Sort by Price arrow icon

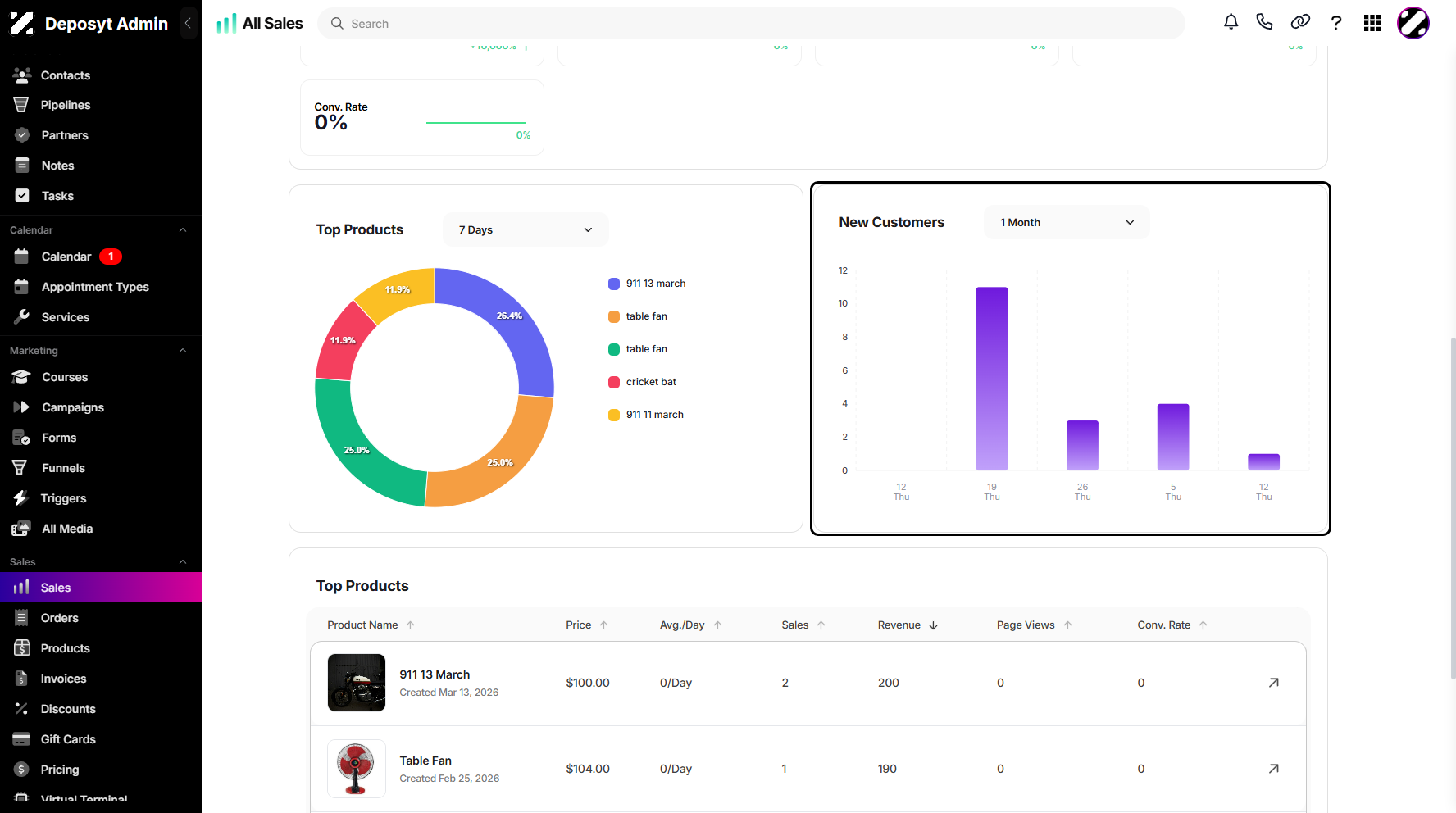(604, 625)
